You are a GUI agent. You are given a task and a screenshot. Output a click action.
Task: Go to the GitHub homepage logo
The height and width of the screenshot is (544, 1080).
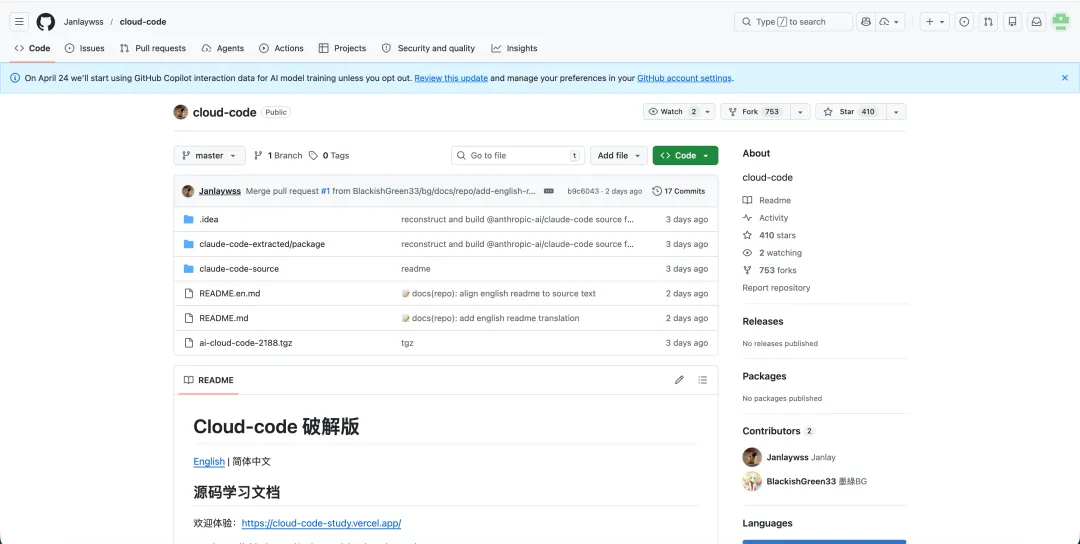coord(45,22)
